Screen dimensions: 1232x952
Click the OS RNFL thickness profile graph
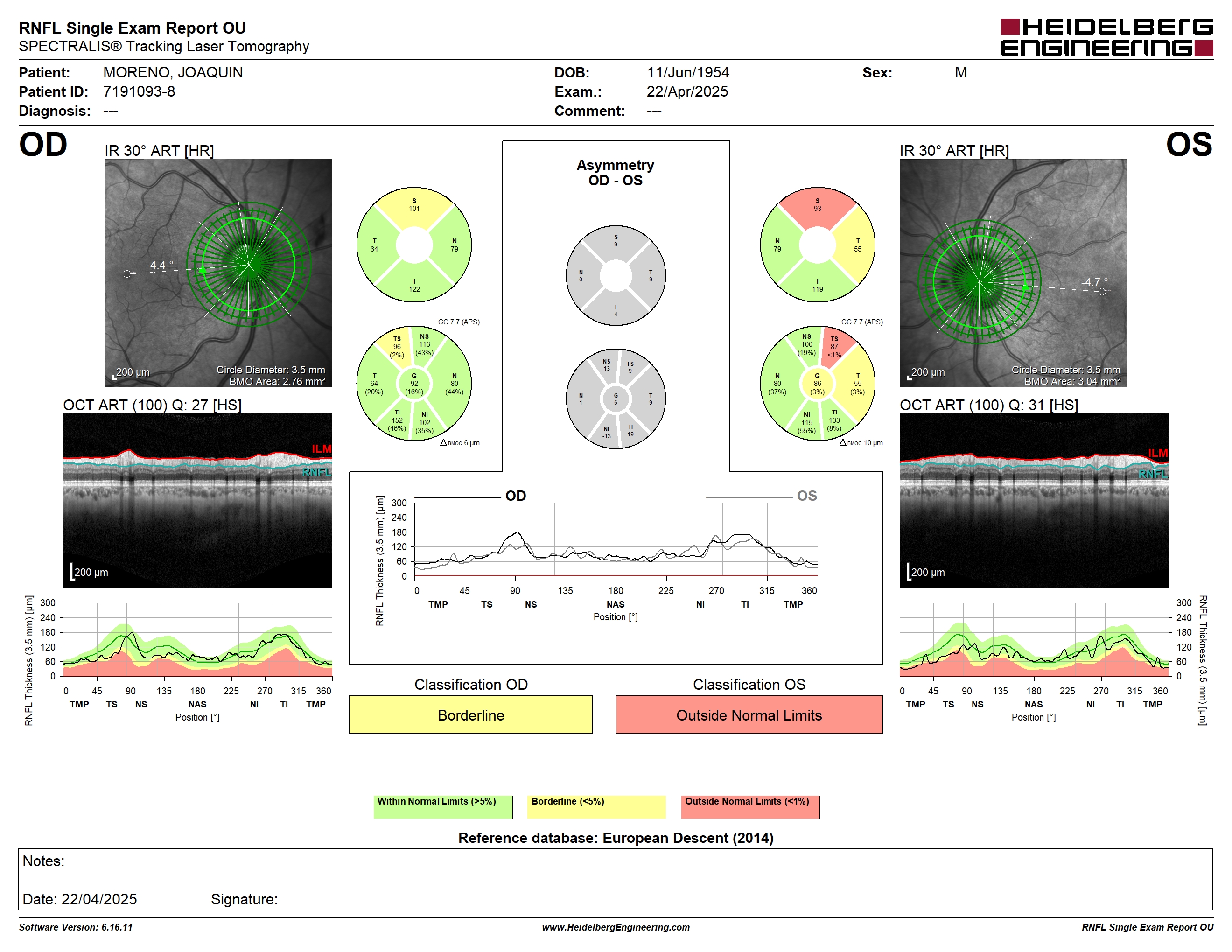(1034, 639)
